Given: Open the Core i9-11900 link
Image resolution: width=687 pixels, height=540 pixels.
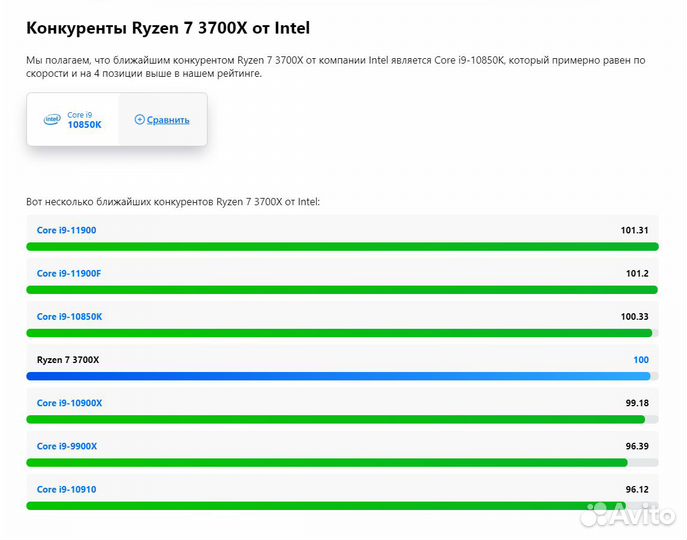Looking at the screenshot, I should [x=67, y=230].
